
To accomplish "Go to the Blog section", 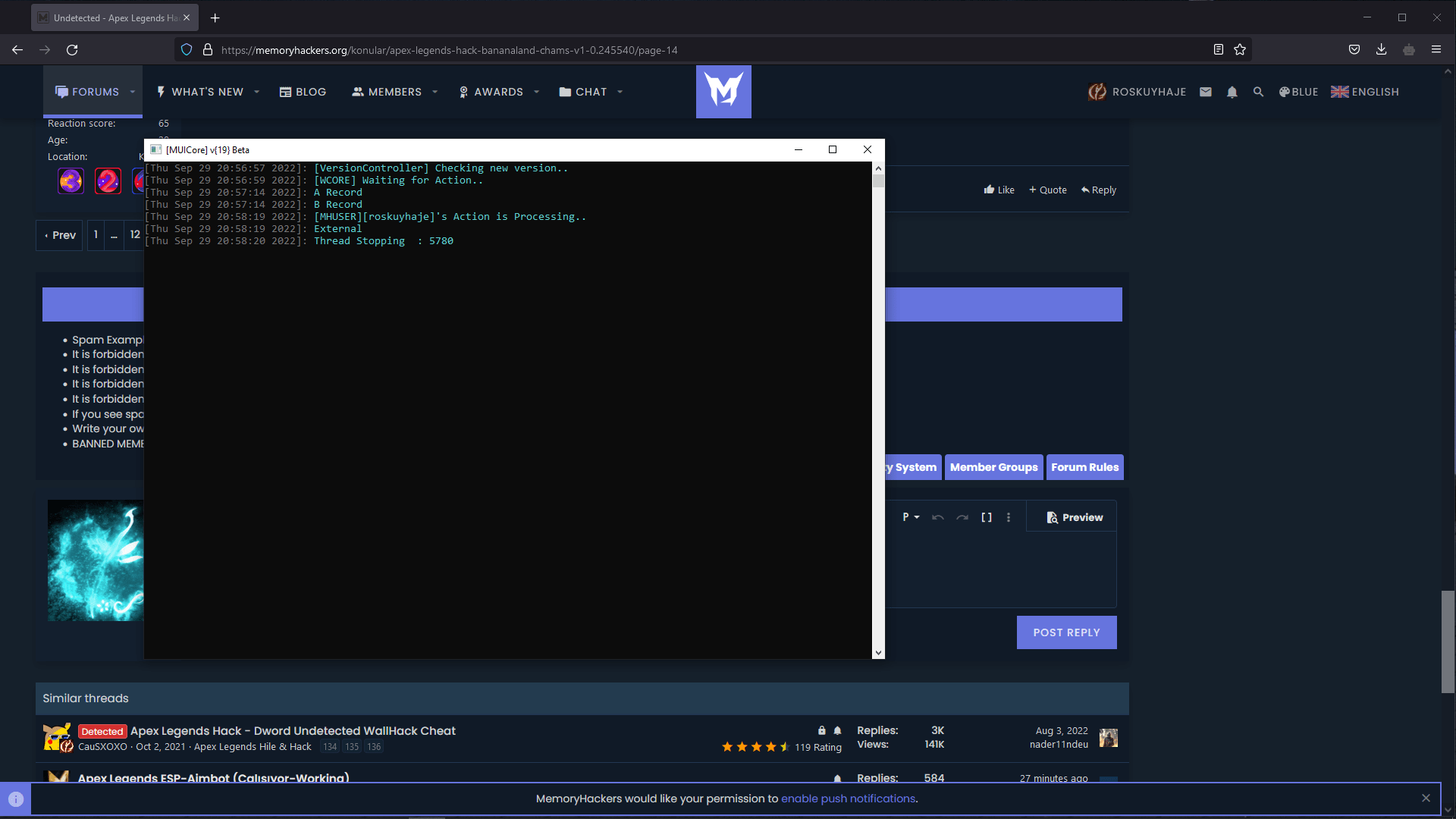I will [x=303, y=92].
